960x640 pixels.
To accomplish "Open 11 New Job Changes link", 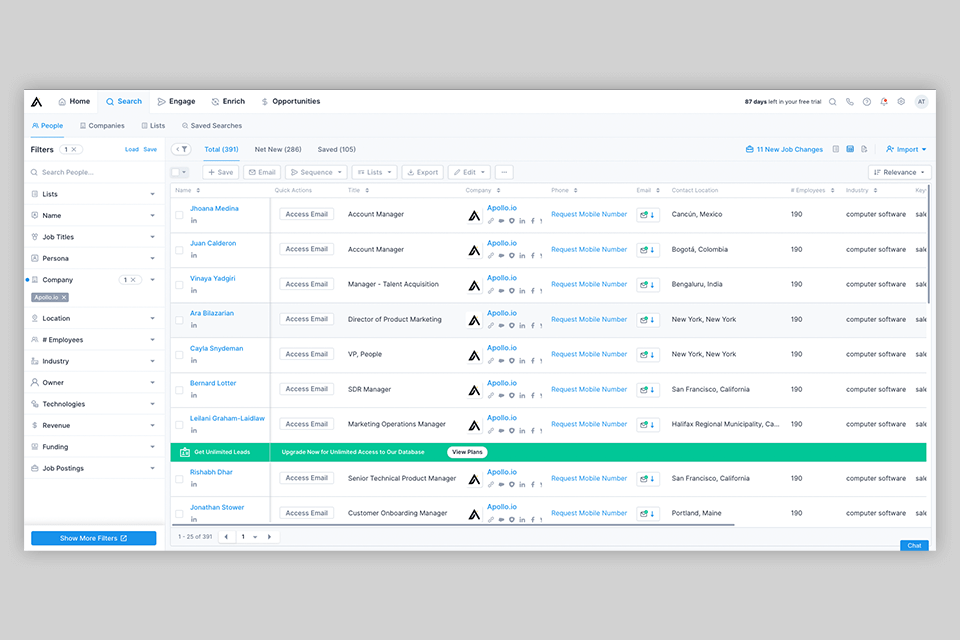I will [784, 149].
